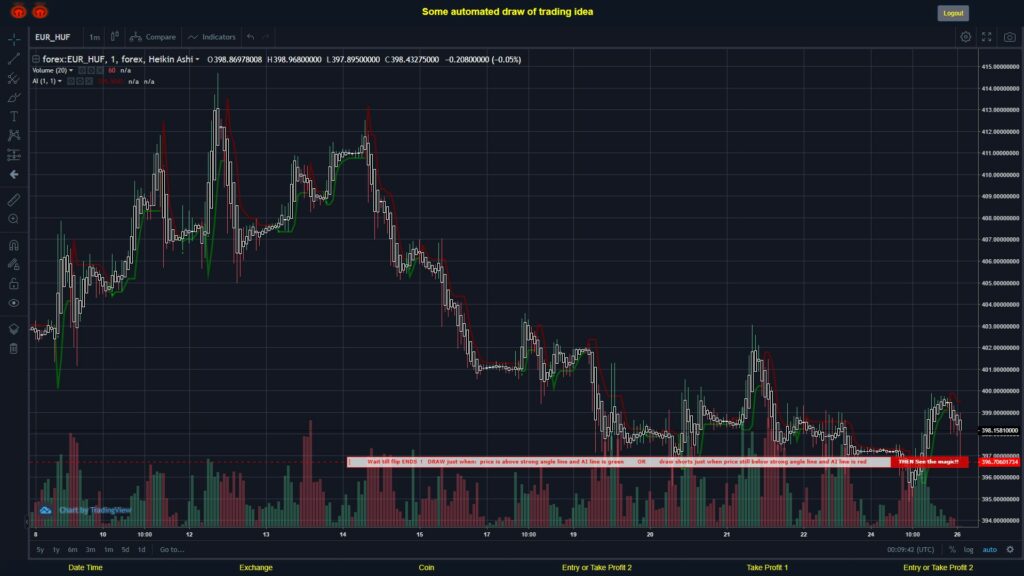Click the Coin column header

426,568
